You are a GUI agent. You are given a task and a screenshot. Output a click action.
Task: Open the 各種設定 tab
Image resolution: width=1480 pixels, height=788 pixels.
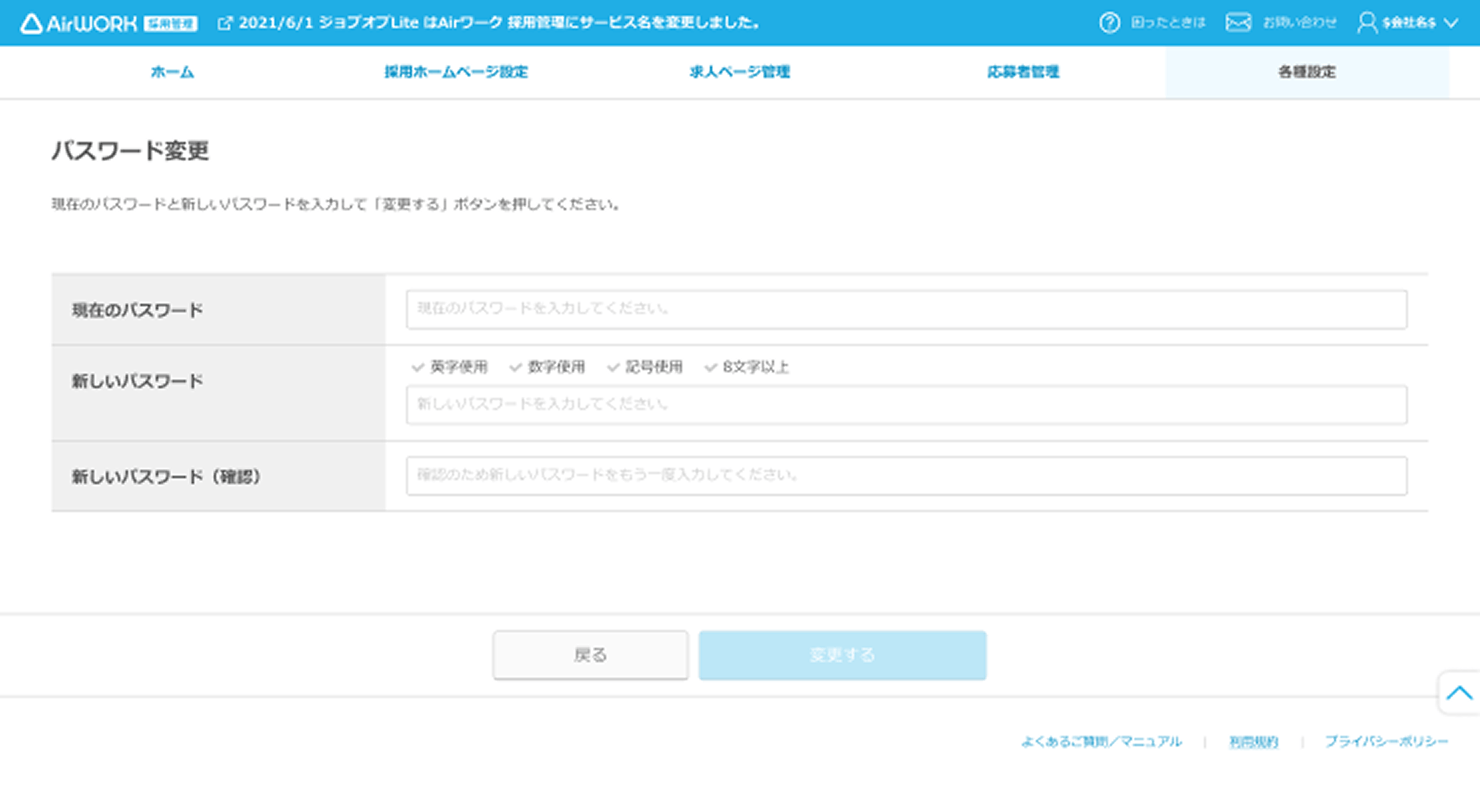click(1307, 72)
